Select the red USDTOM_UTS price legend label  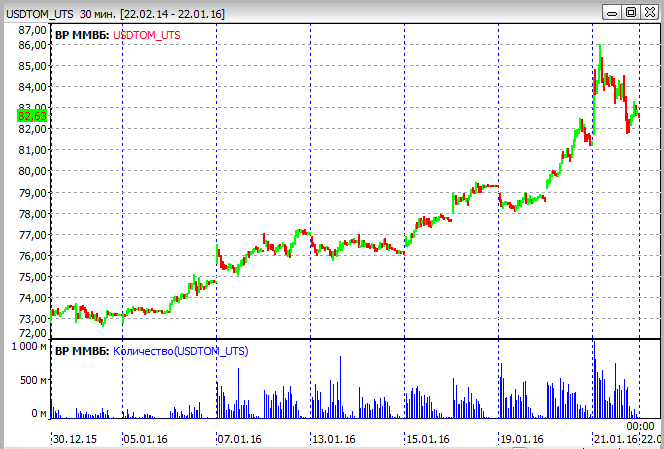148,35
